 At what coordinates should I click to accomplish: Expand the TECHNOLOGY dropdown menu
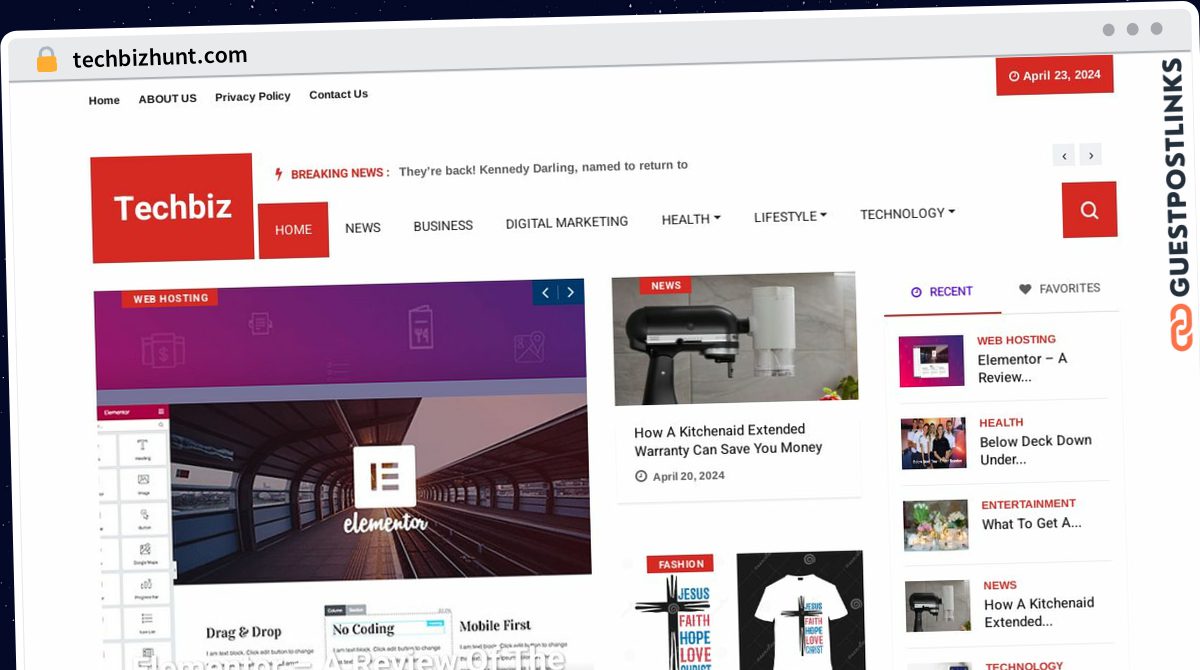point(907,213)
